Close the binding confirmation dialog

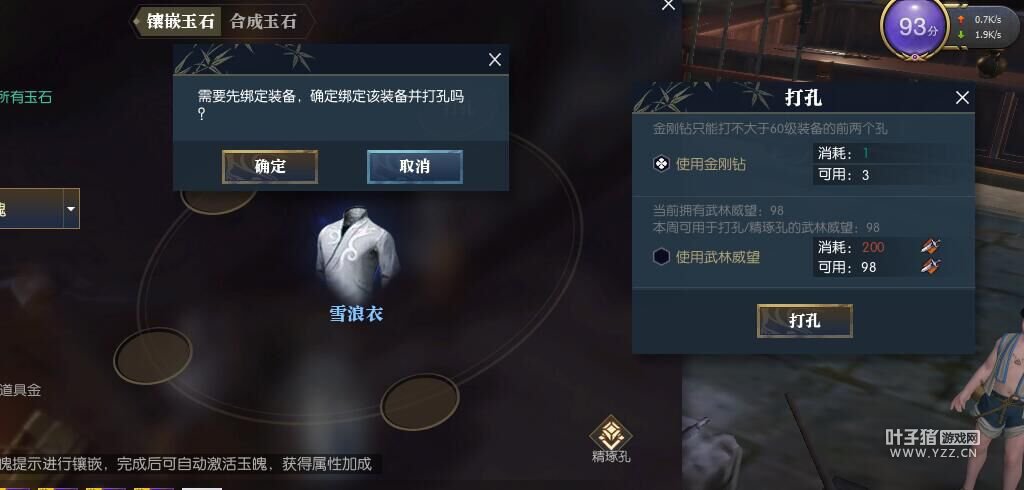[495, 60]
